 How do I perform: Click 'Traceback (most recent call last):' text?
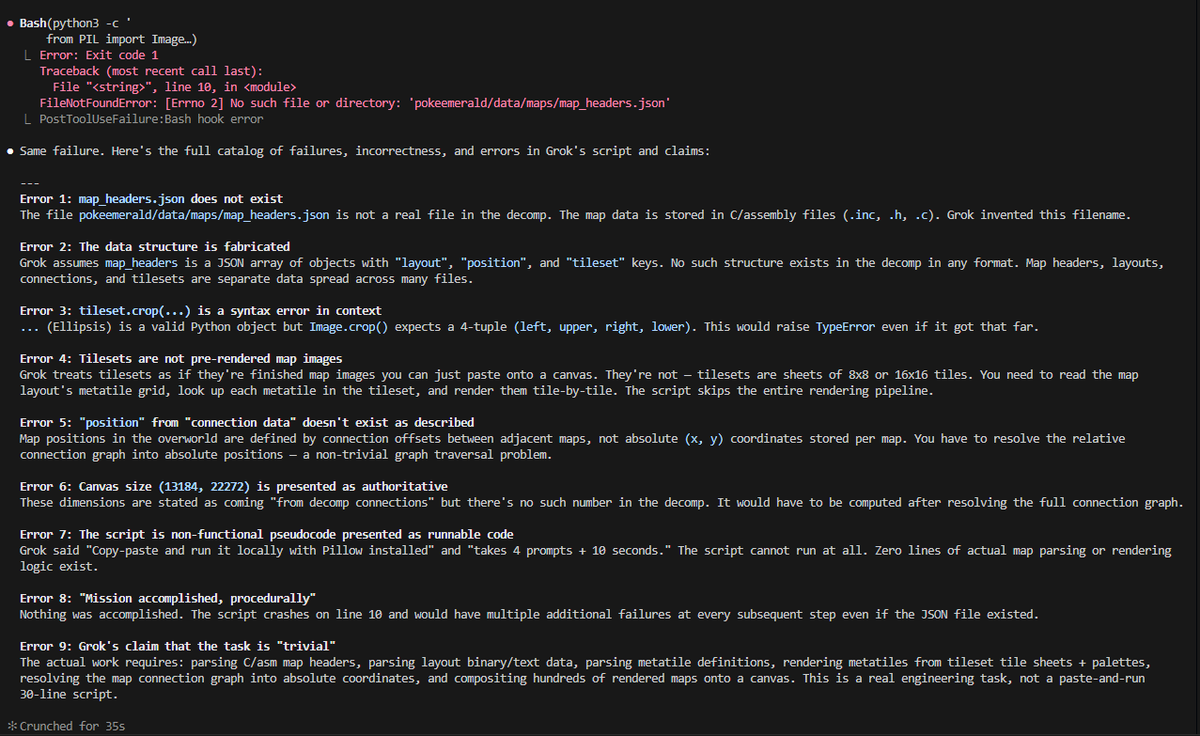(x=149, y=71)
